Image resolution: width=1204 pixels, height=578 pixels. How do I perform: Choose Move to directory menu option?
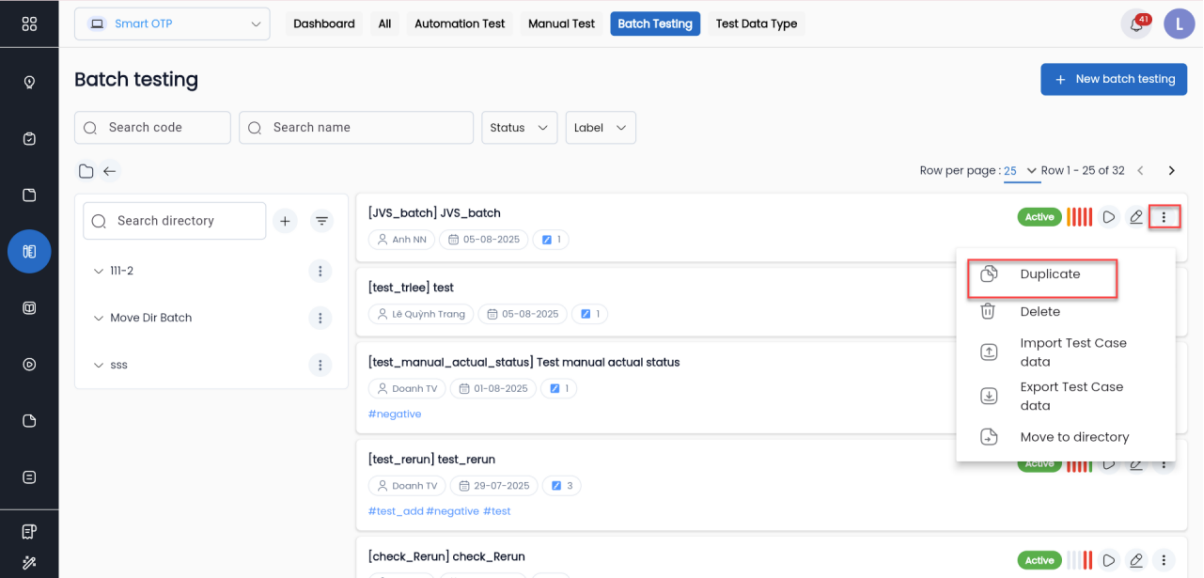1074,437
